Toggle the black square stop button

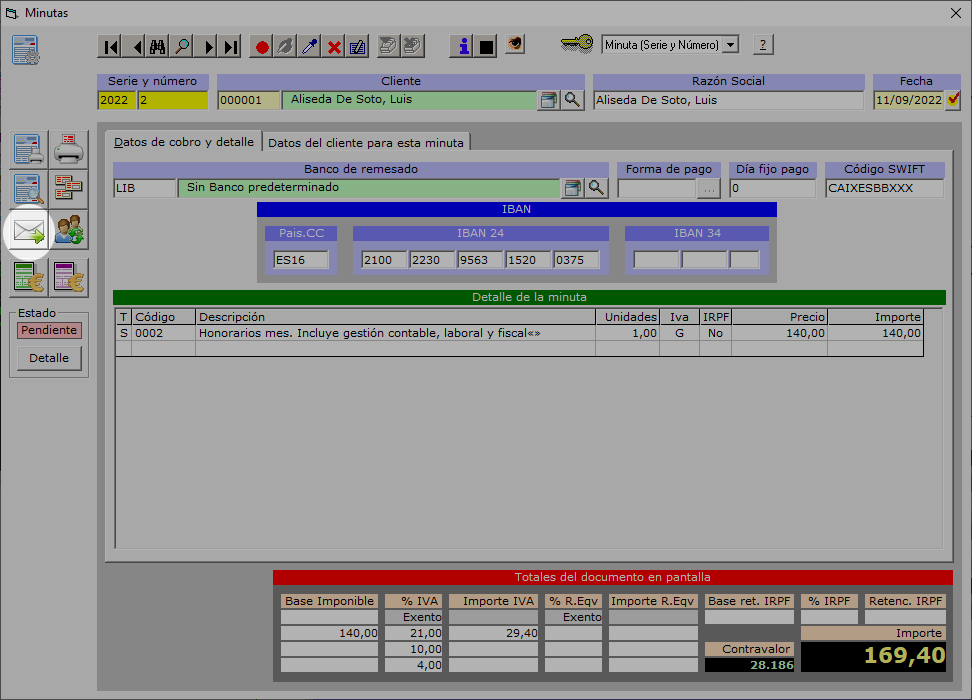coord(487,46)
